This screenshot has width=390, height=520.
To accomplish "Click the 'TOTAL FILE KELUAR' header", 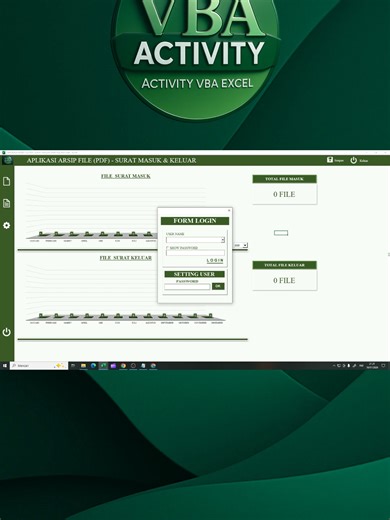I will pyautogui.click(x=285, y=265).
